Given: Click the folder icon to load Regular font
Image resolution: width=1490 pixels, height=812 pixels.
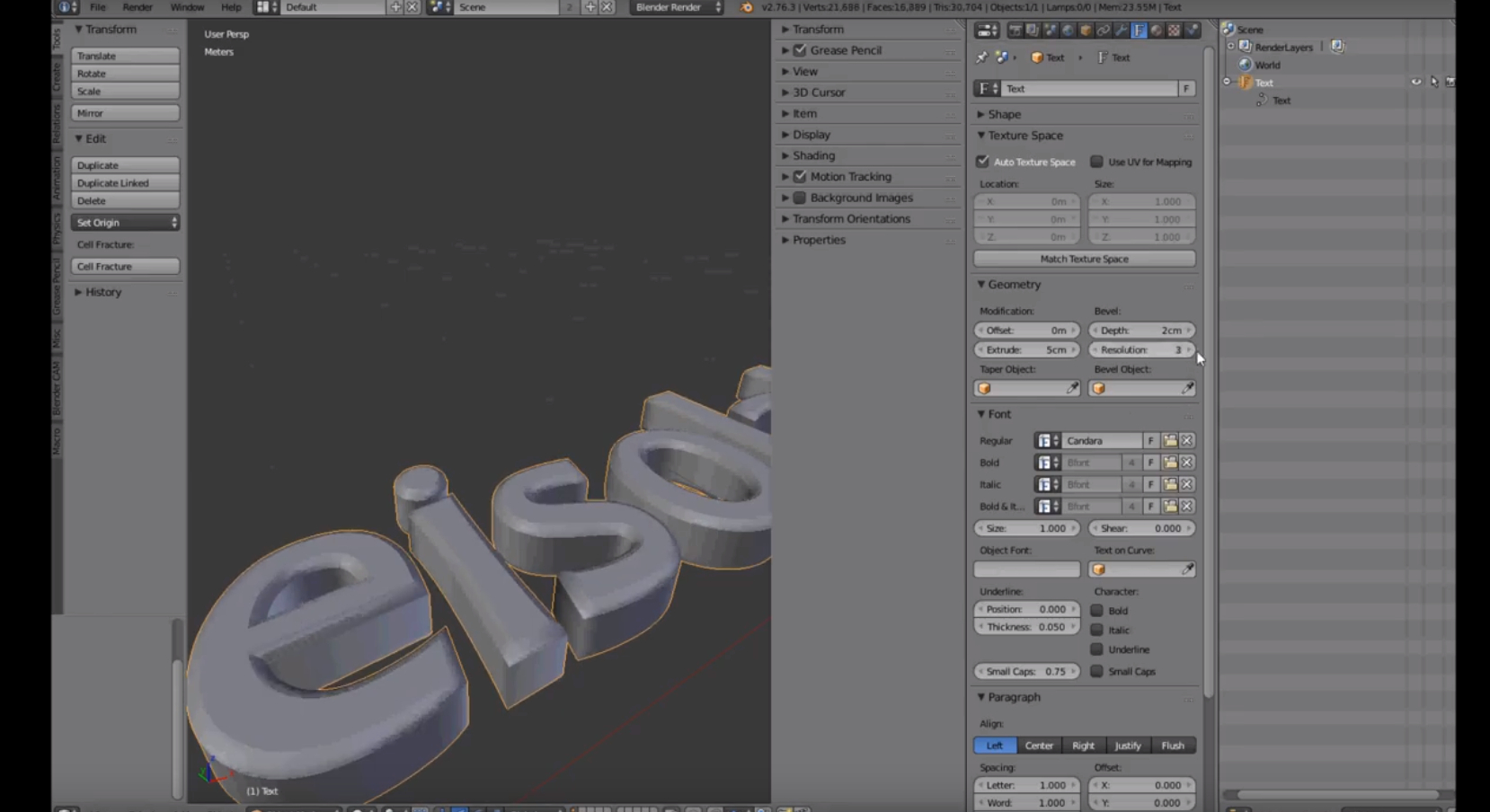Looking at the screenshot, I should (x=1170, y=440).
